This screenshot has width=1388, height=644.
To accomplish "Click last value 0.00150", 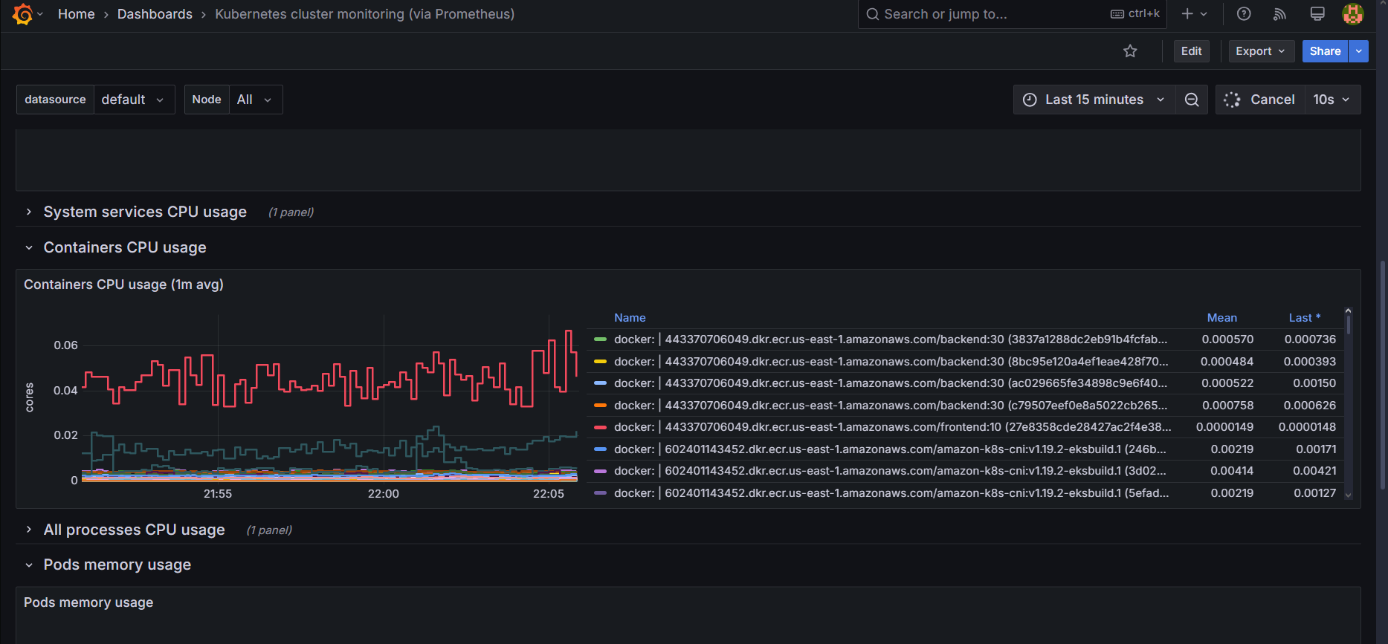I will tap(1316, 383).
